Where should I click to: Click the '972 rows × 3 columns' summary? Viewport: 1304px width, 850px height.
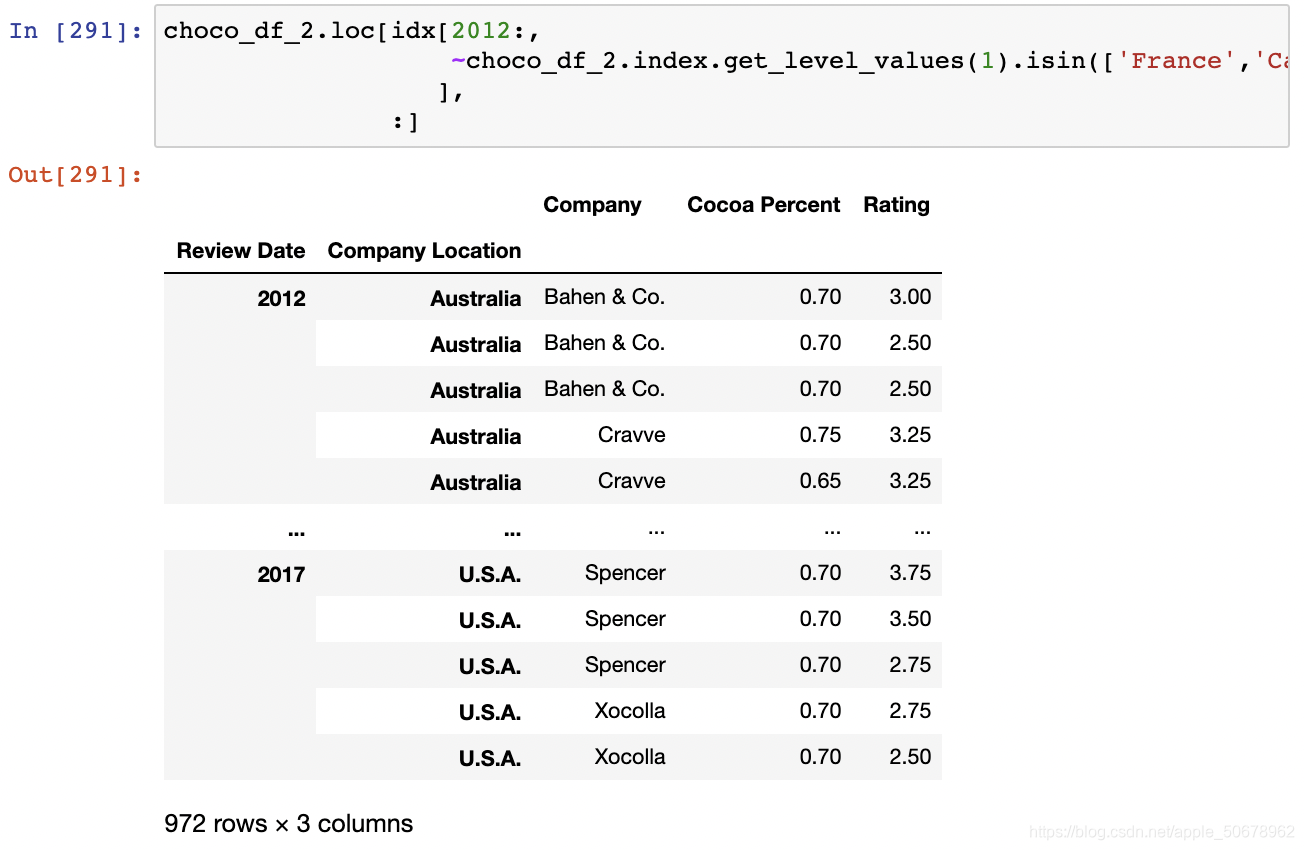[x=289, y=824]
